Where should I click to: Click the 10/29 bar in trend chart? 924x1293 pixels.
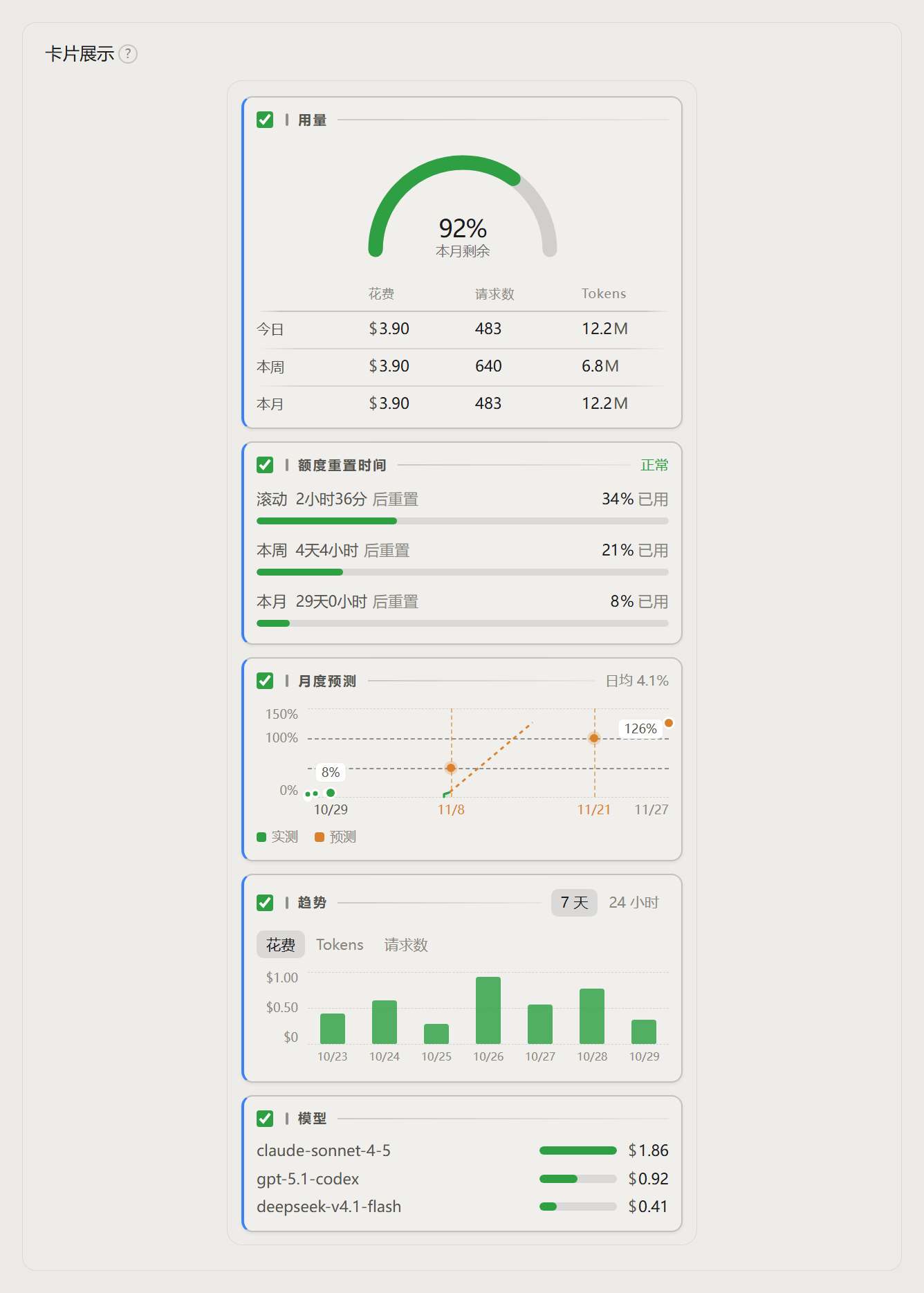(644, 1031)
